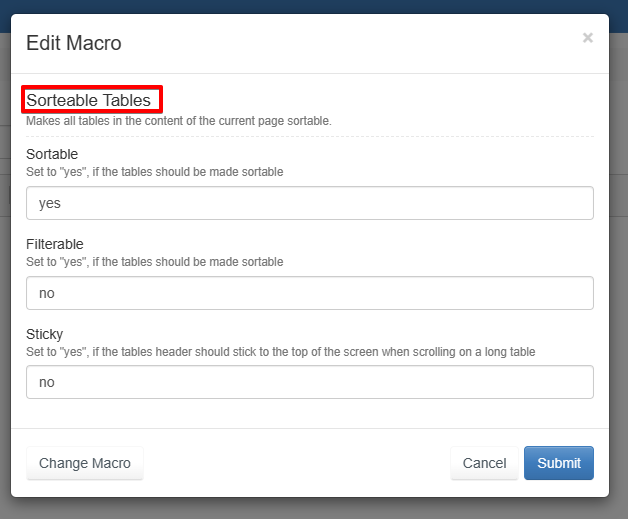Submit the macro settings
The image size is (628, 519).
(558, 463)
